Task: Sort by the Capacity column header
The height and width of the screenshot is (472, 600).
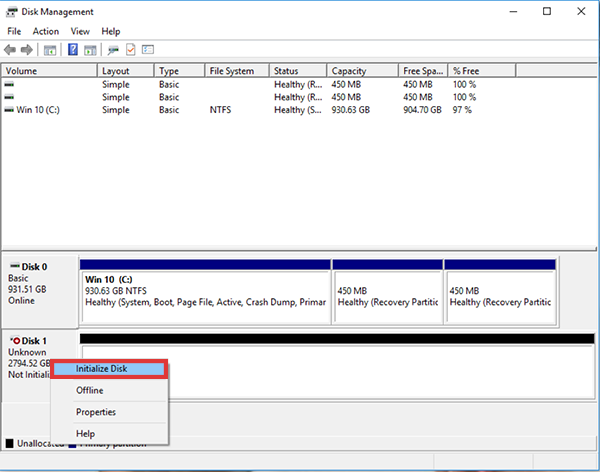Action: [362, 71]
